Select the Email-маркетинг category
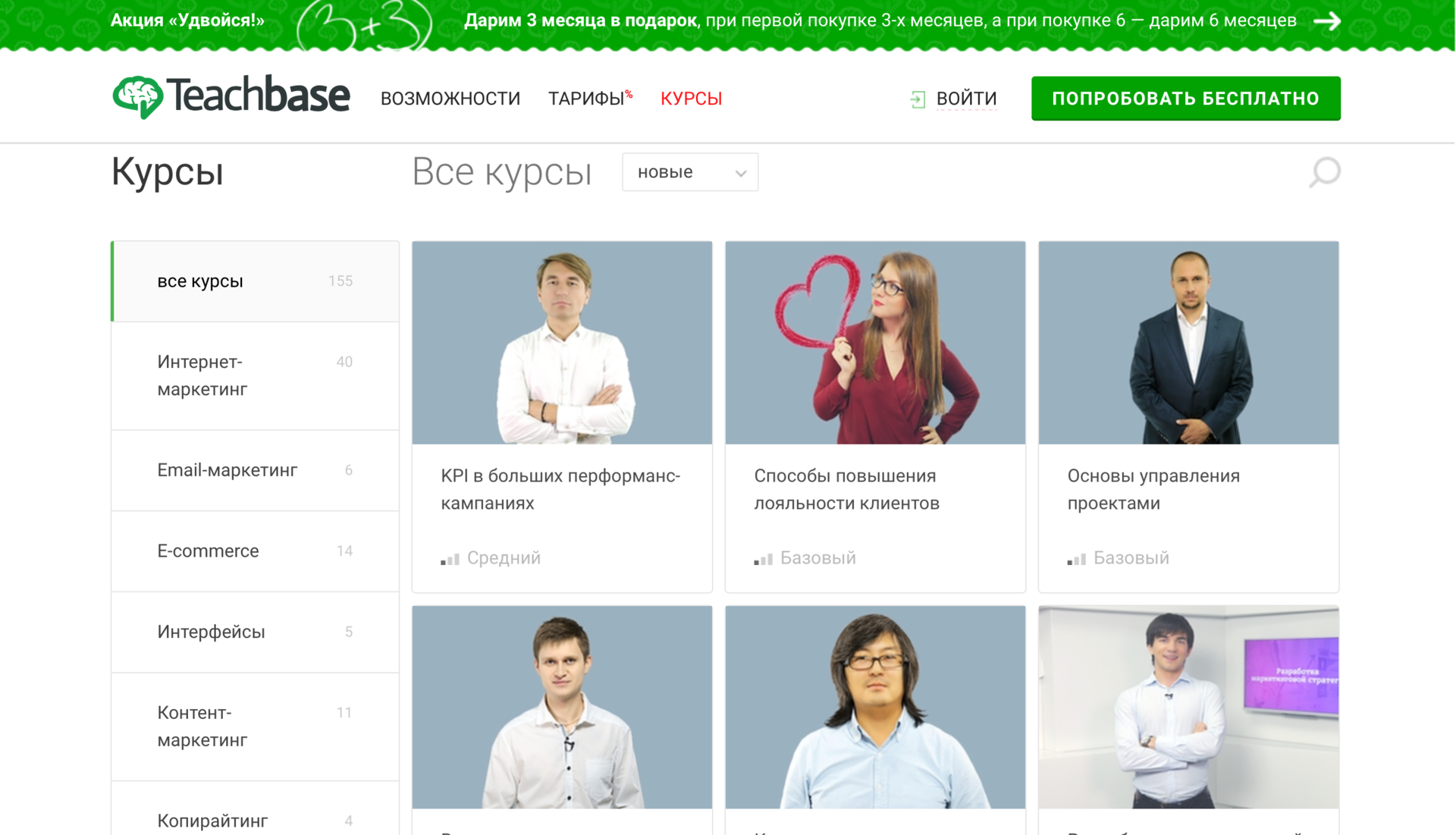 pyautogui.click(x=227, y=470)
